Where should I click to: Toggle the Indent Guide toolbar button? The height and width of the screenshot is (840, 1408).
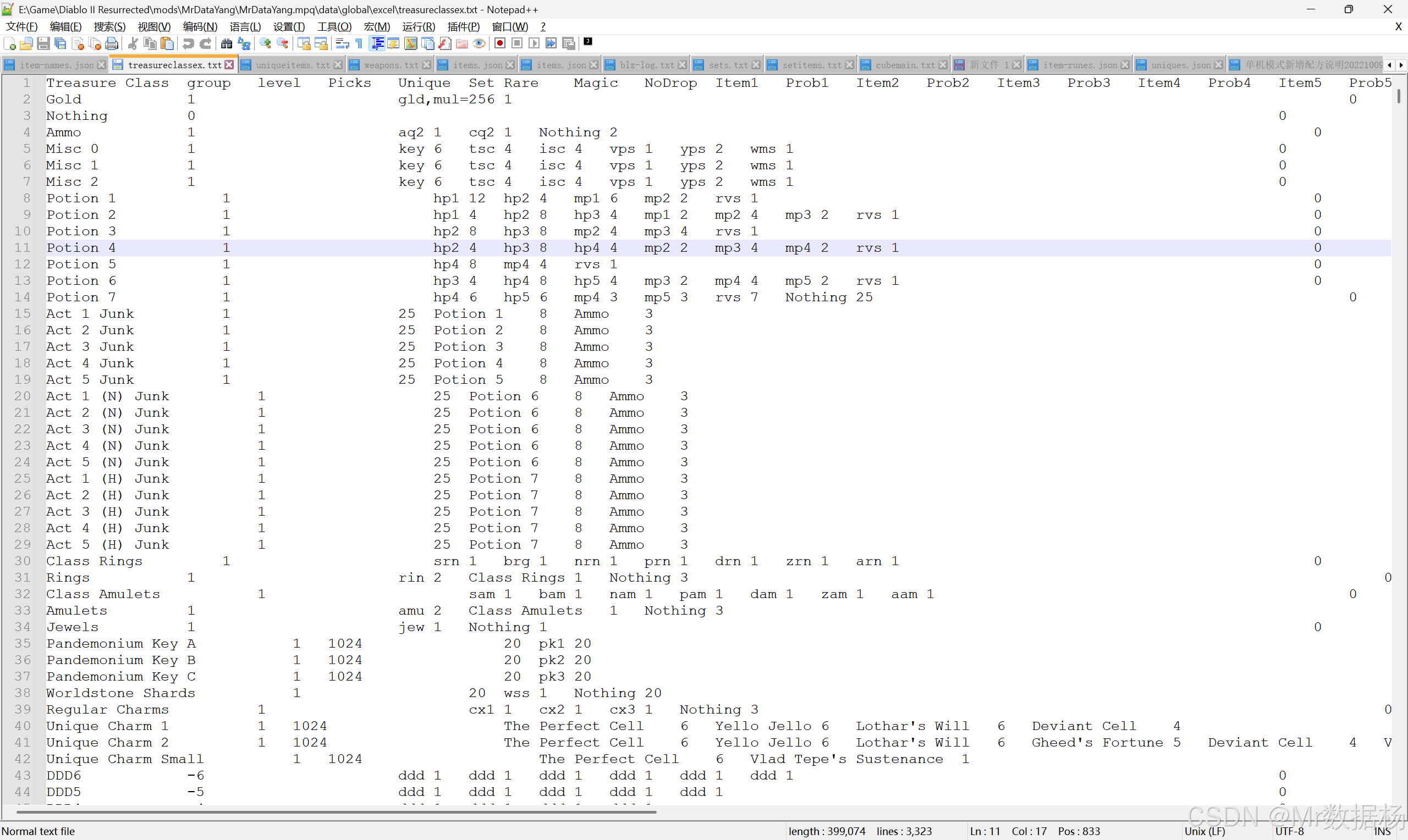(x=377, y=43)
